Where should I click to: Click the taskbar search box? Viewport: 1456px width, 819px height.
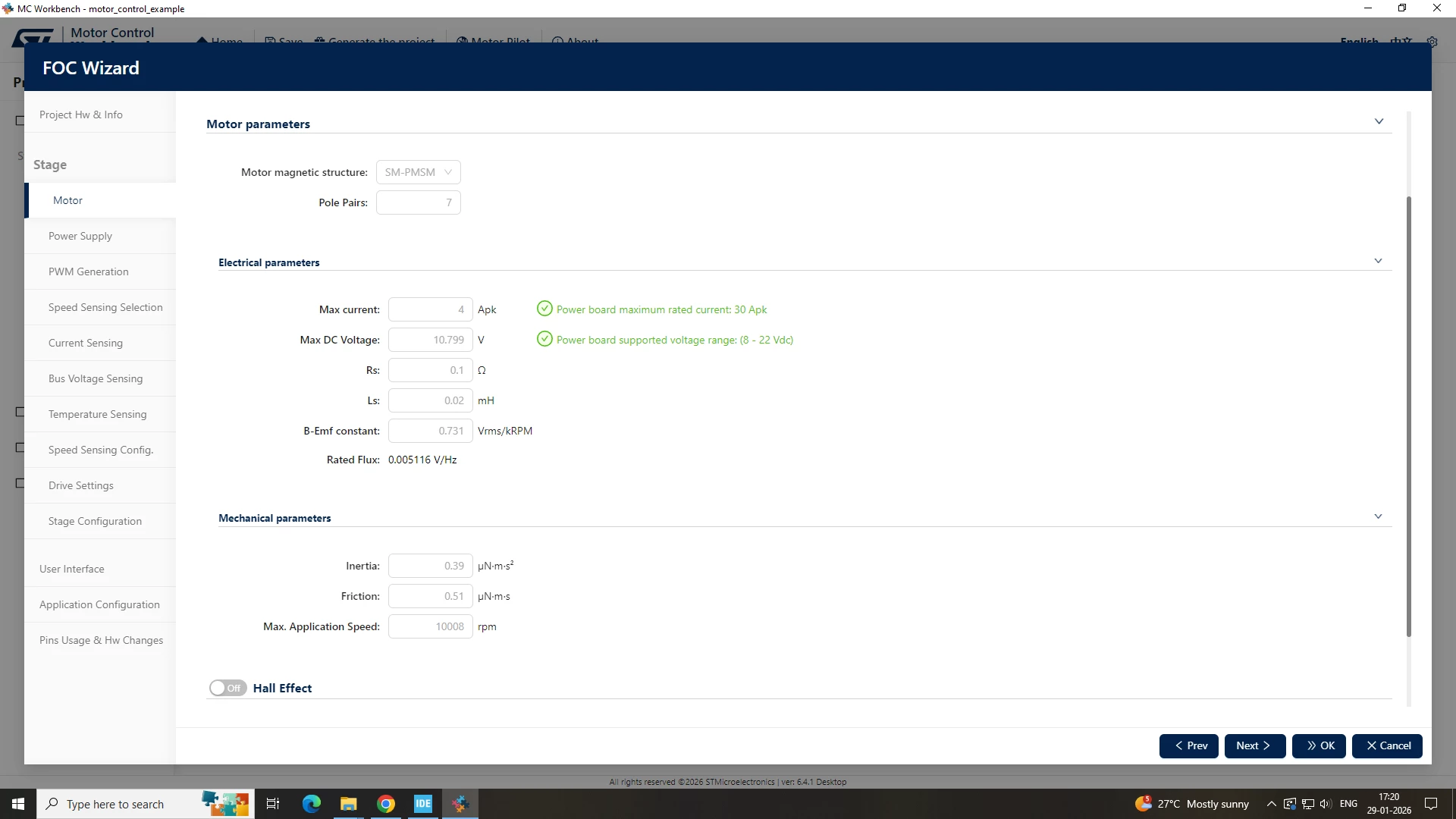(144, 804)
